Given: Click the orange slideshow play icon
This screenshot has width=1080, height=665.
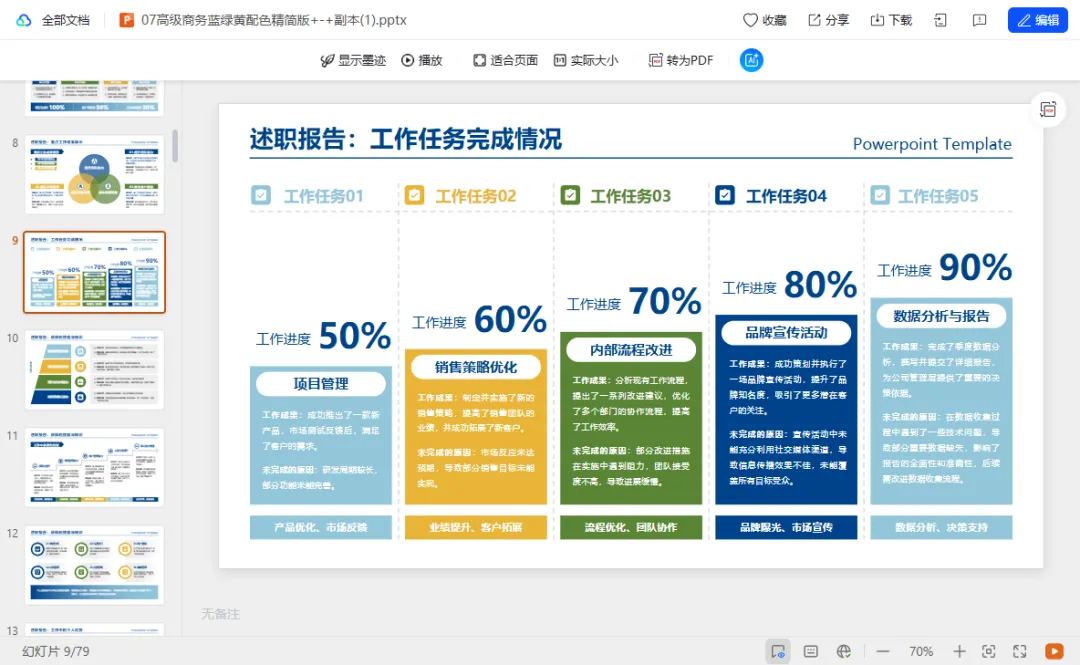Looking at the screenshot, I should (x=1054, y=651).
